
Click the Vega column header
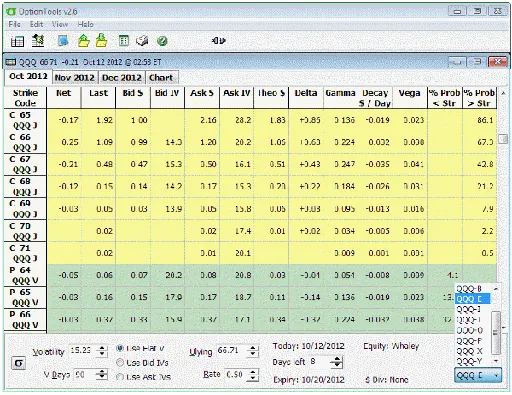(410, 98)
